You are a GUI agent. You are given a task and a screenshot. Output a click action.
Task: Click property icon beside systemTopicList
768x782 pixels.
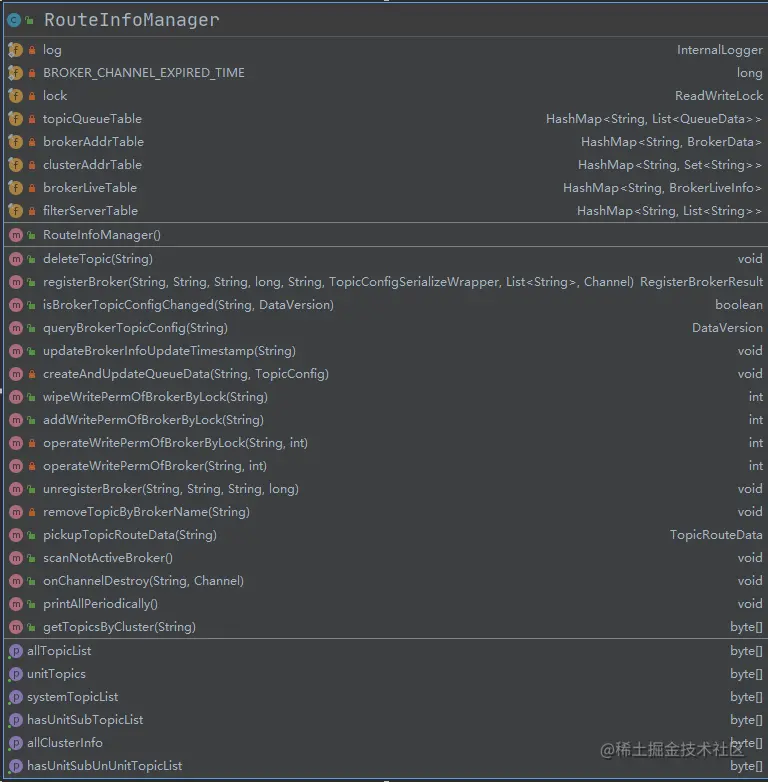[16, 697]
